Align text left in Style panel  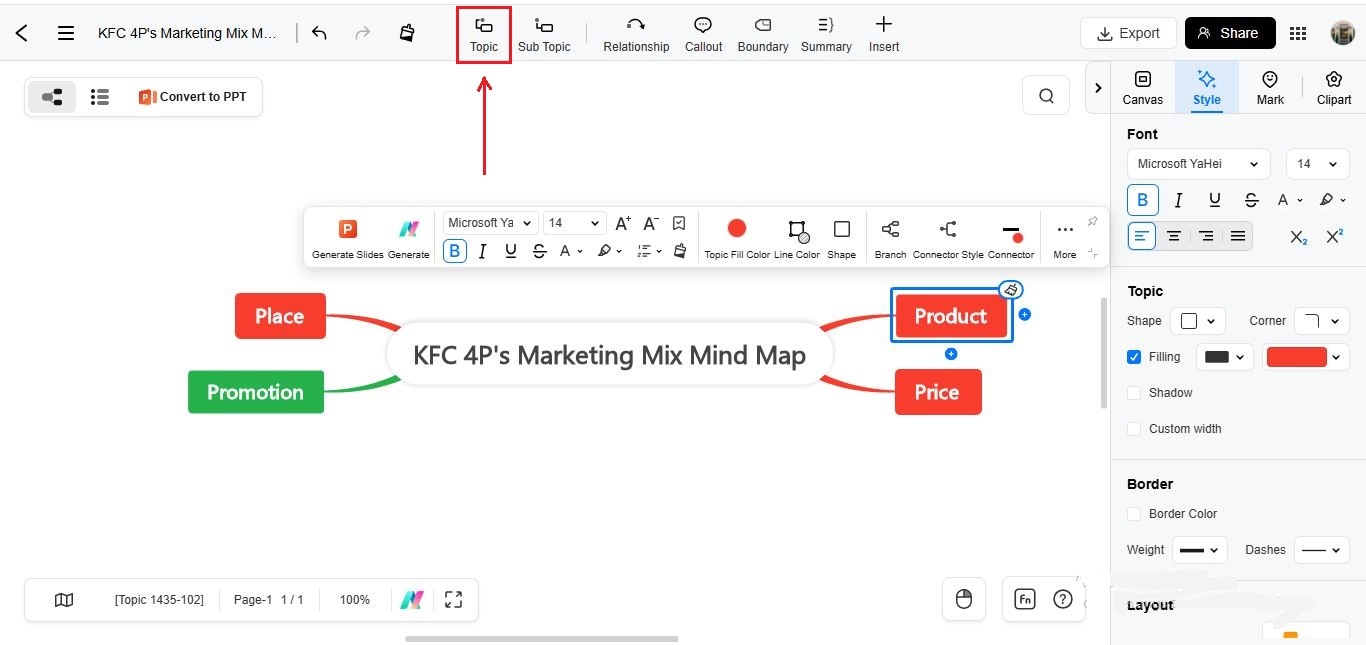click(1142, 236)
